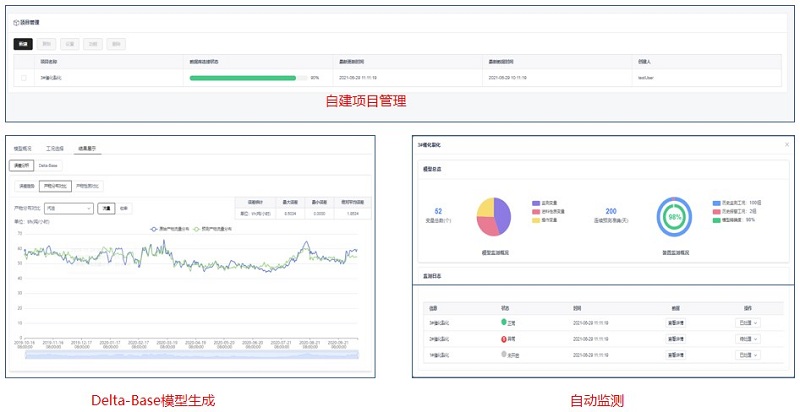
Task: Click the 98% donut chart
Action: pyautogui.click(x=675, y=215)
